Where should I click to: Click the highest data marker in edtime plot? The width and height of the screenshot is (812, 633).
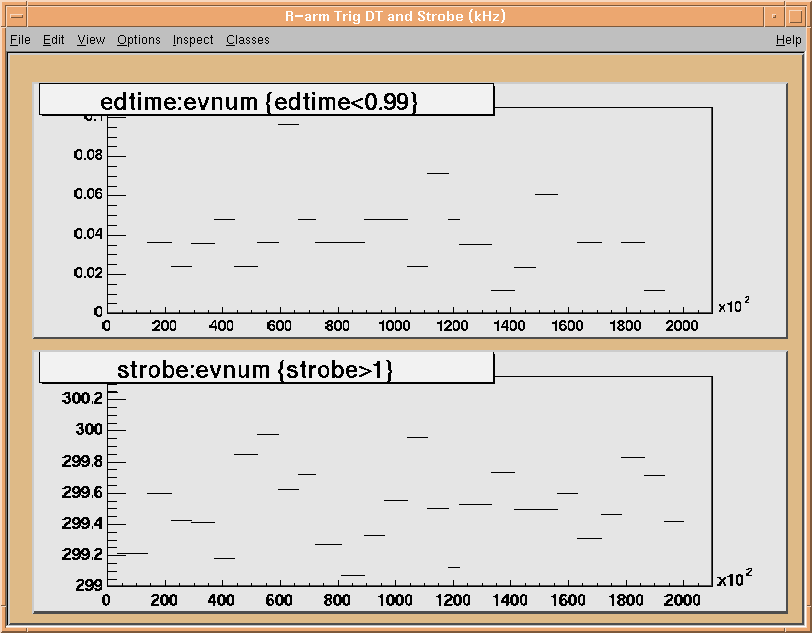288,124
